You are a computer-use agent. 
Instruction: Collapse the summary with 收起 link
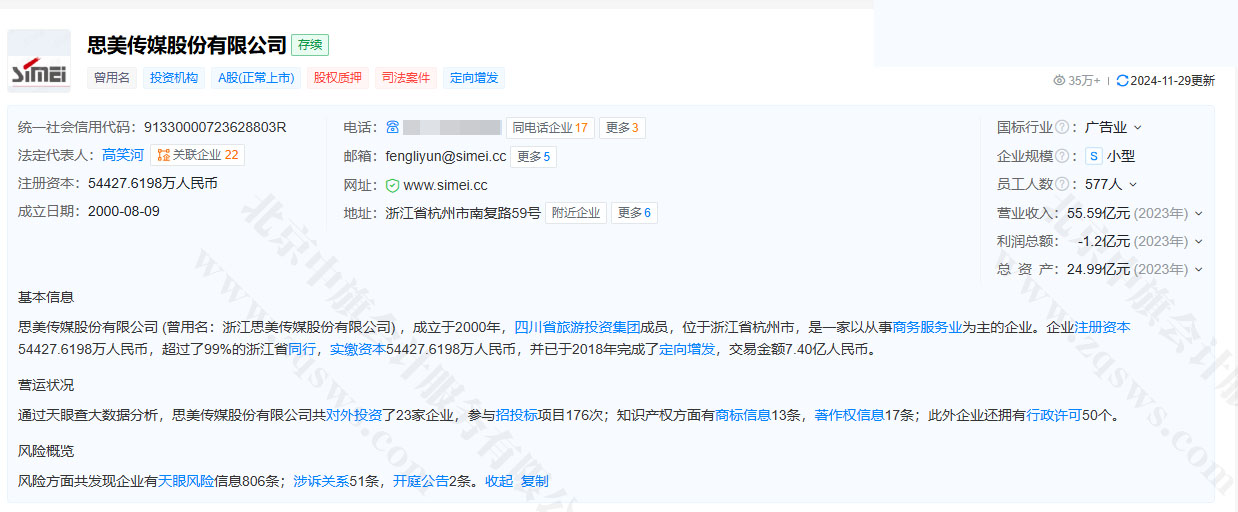[x=498, y=481]
